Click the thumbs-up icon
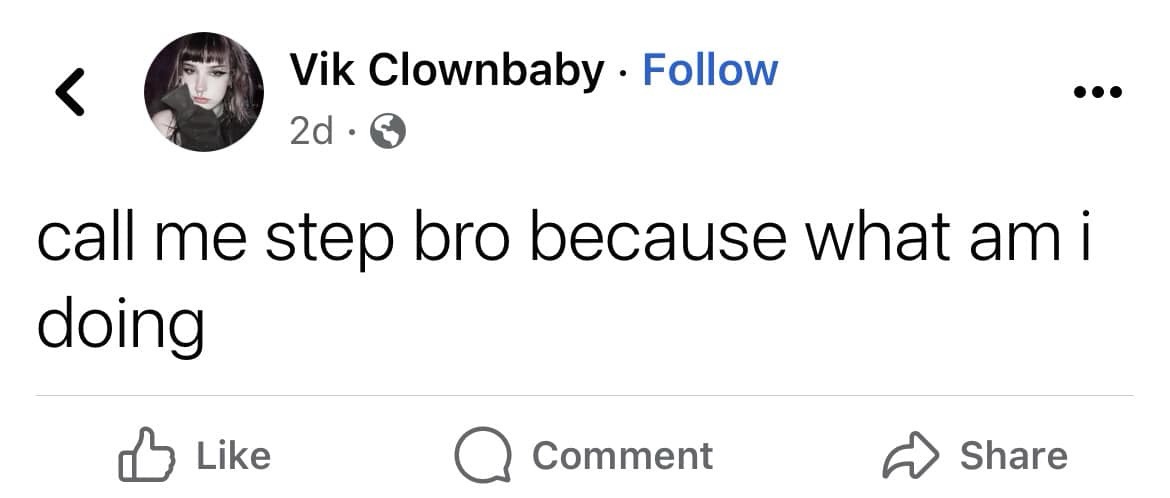The height and width of the screenshot is (498, 1170). pyautogui.click(x=147, y=456)
